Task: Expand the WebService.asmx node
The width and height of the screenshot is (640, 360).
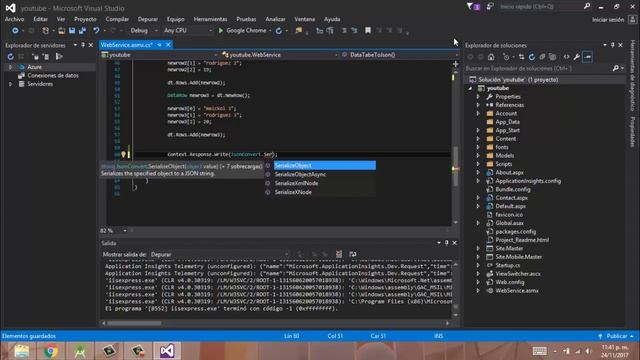Action: [478, 291]
